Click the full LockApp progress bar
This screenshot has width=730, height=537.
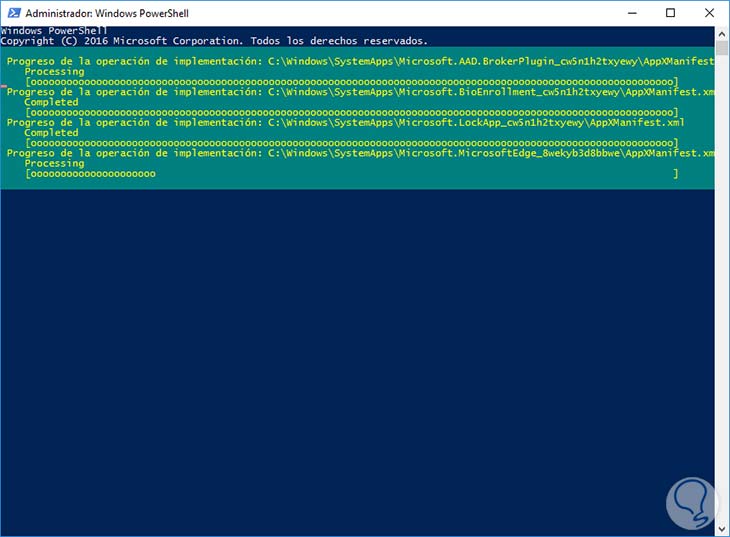[x=352, y=143]
